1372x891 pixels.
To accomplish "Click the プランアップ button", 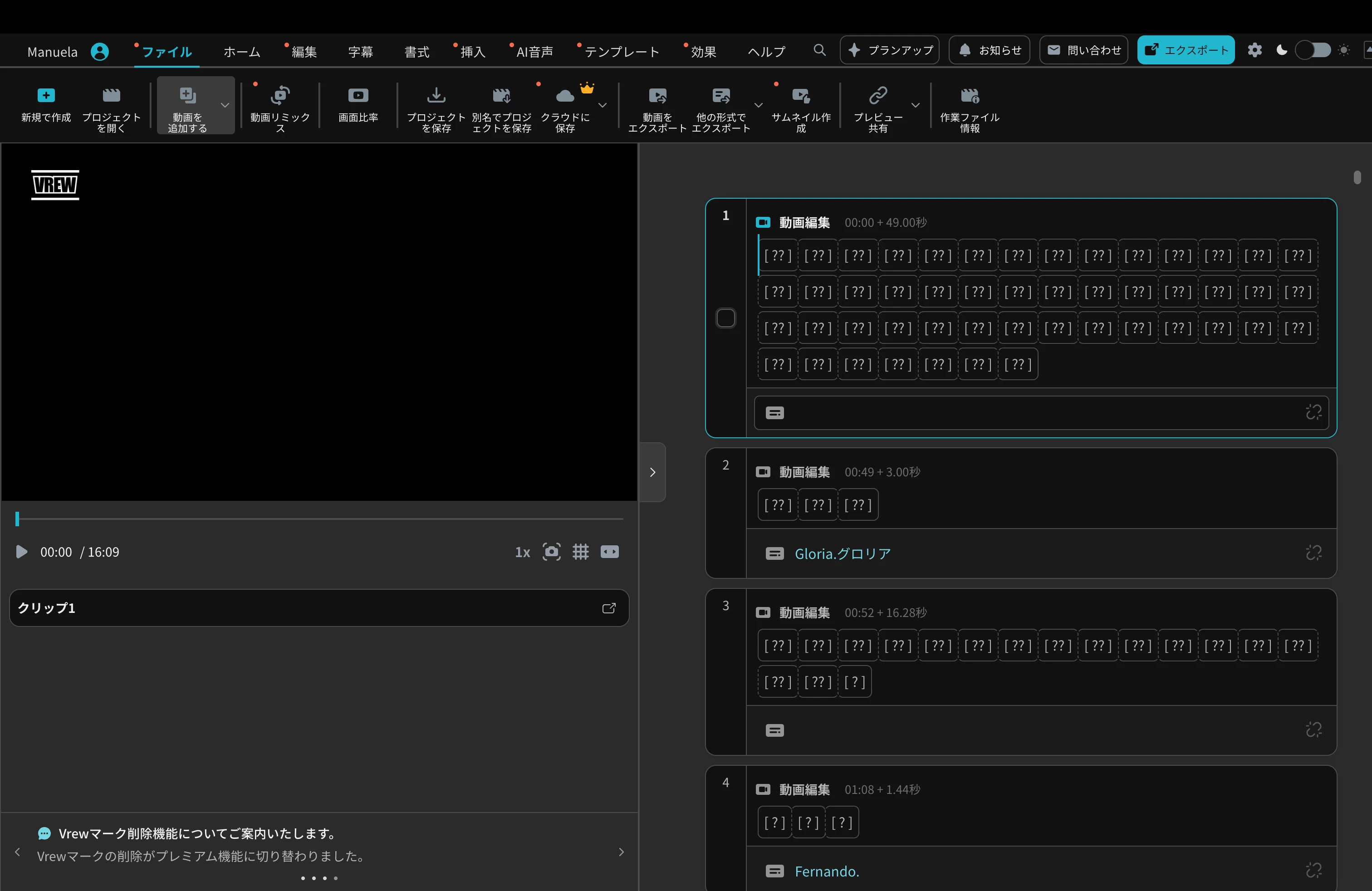I will pos(890,50).
